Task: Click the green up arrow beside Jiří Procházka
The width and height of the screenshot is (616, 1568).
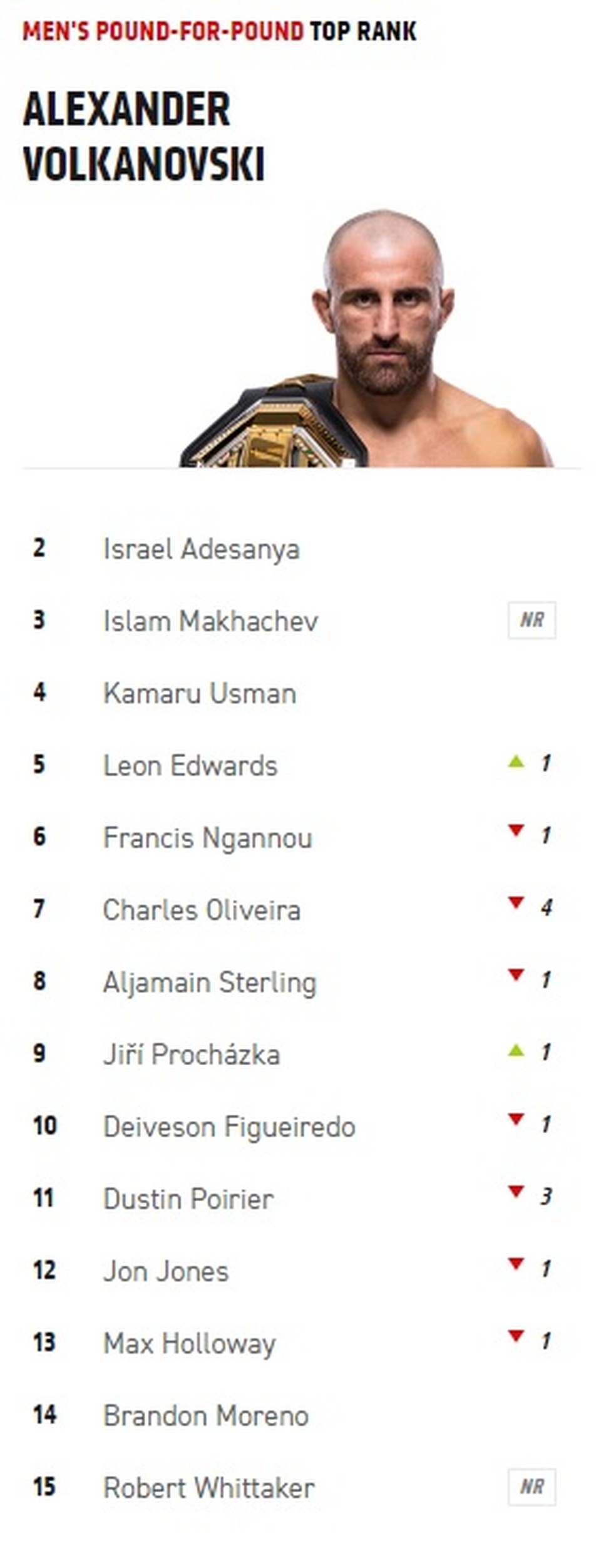Action: tap(516, 1051)
